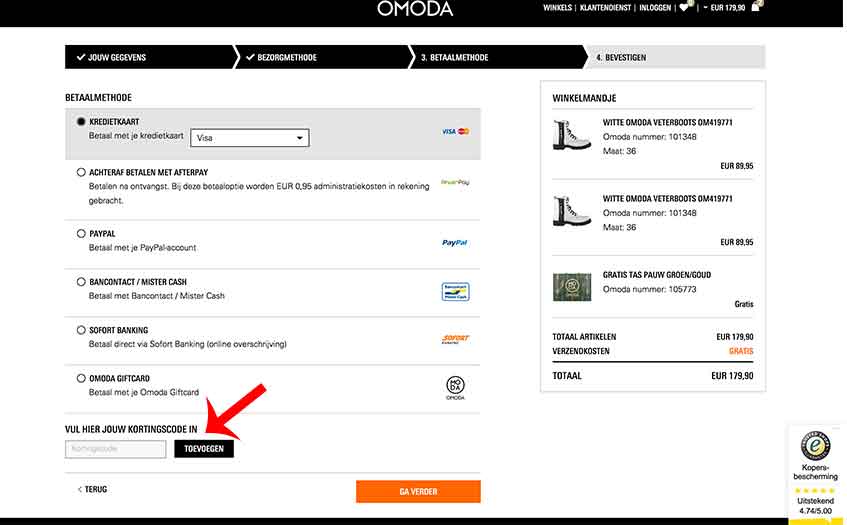Click the OMODA logo in header
This screenshot has height=525, width=847.
(x=415, y=9)
